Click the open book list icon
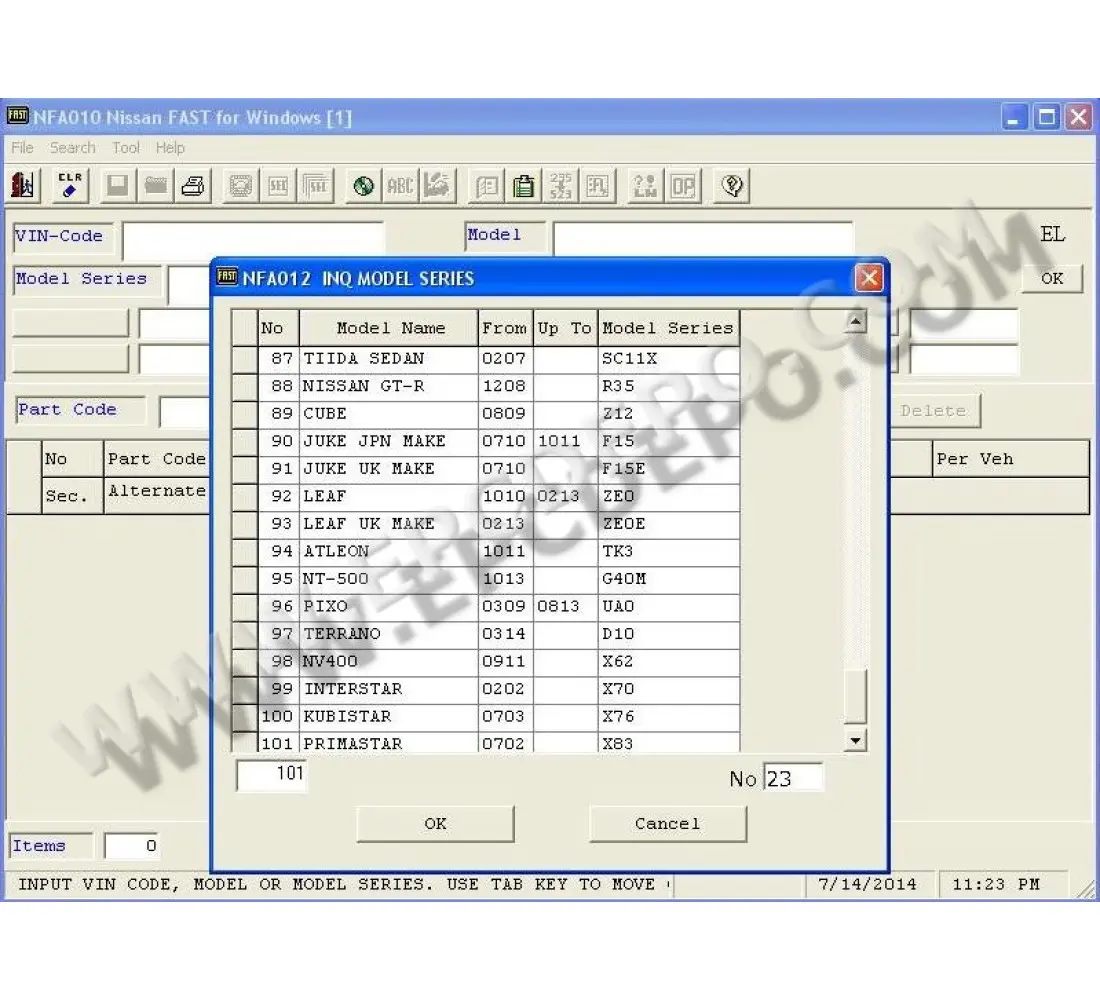Screen dimensions: 1100x1000 click(486, 186)
